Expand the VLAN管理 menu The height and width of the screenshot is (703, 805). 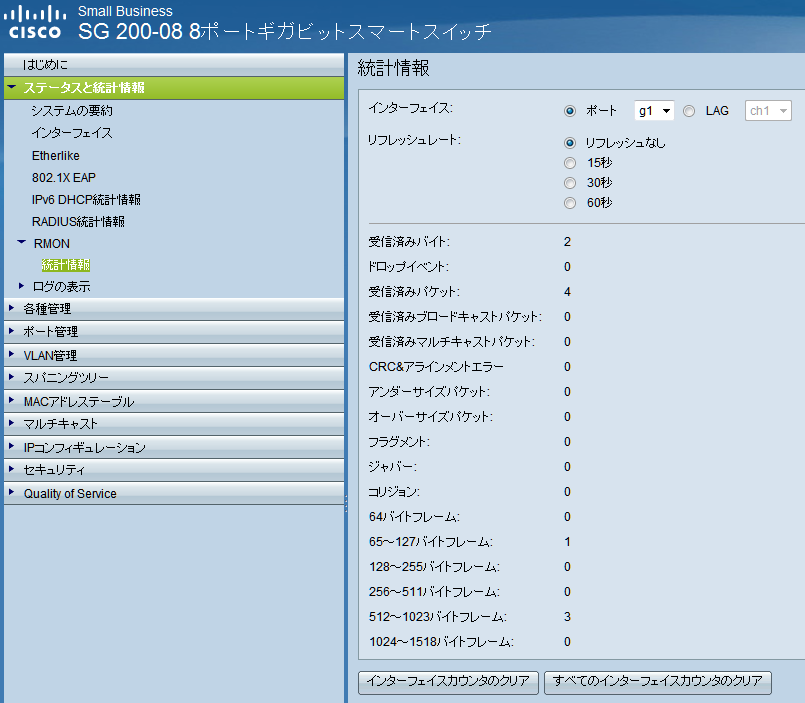[x=174, y=355]
